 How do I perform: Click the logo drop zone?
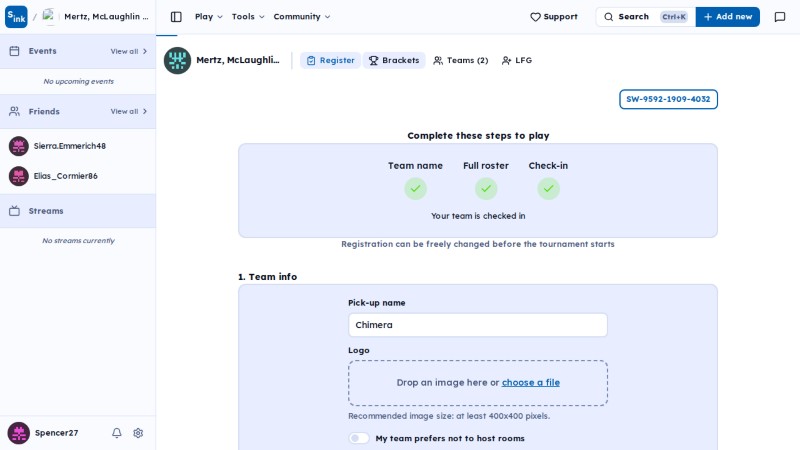pos(478,383)
